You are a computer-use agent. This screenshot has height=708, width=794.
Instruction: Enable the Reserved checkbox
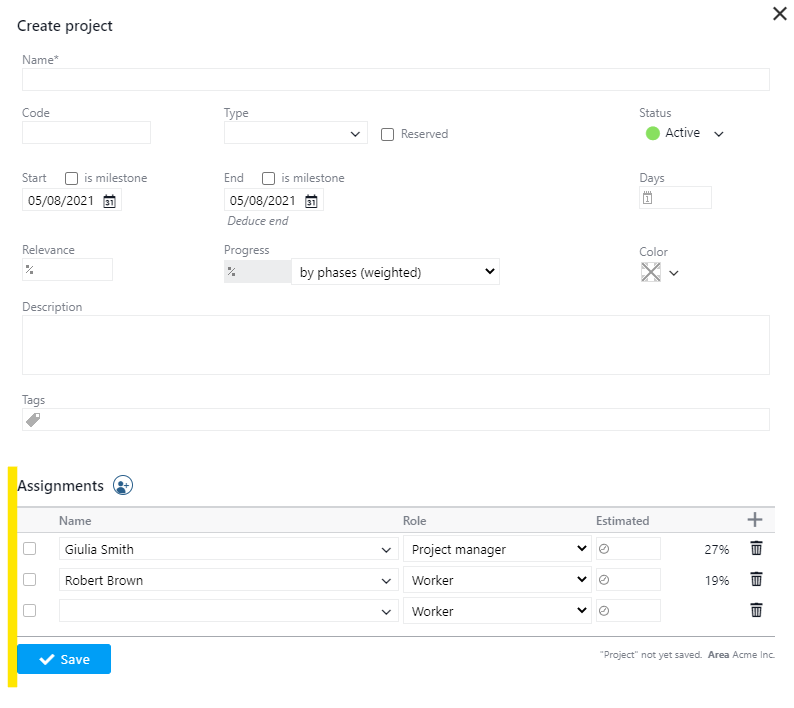388,135
